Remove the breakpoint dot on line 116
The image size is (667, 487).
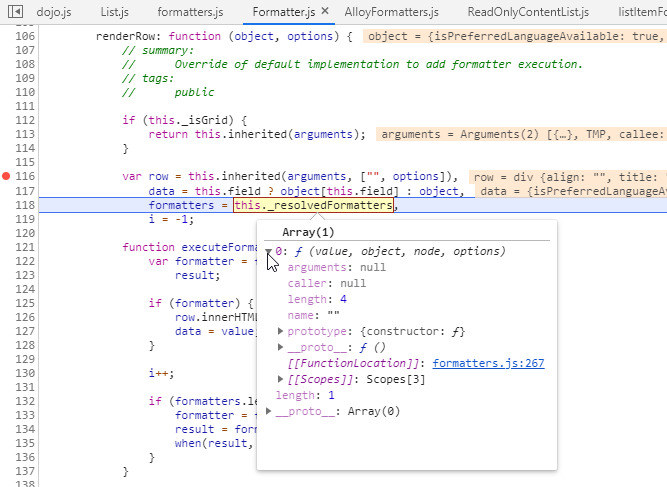[6, 176]
